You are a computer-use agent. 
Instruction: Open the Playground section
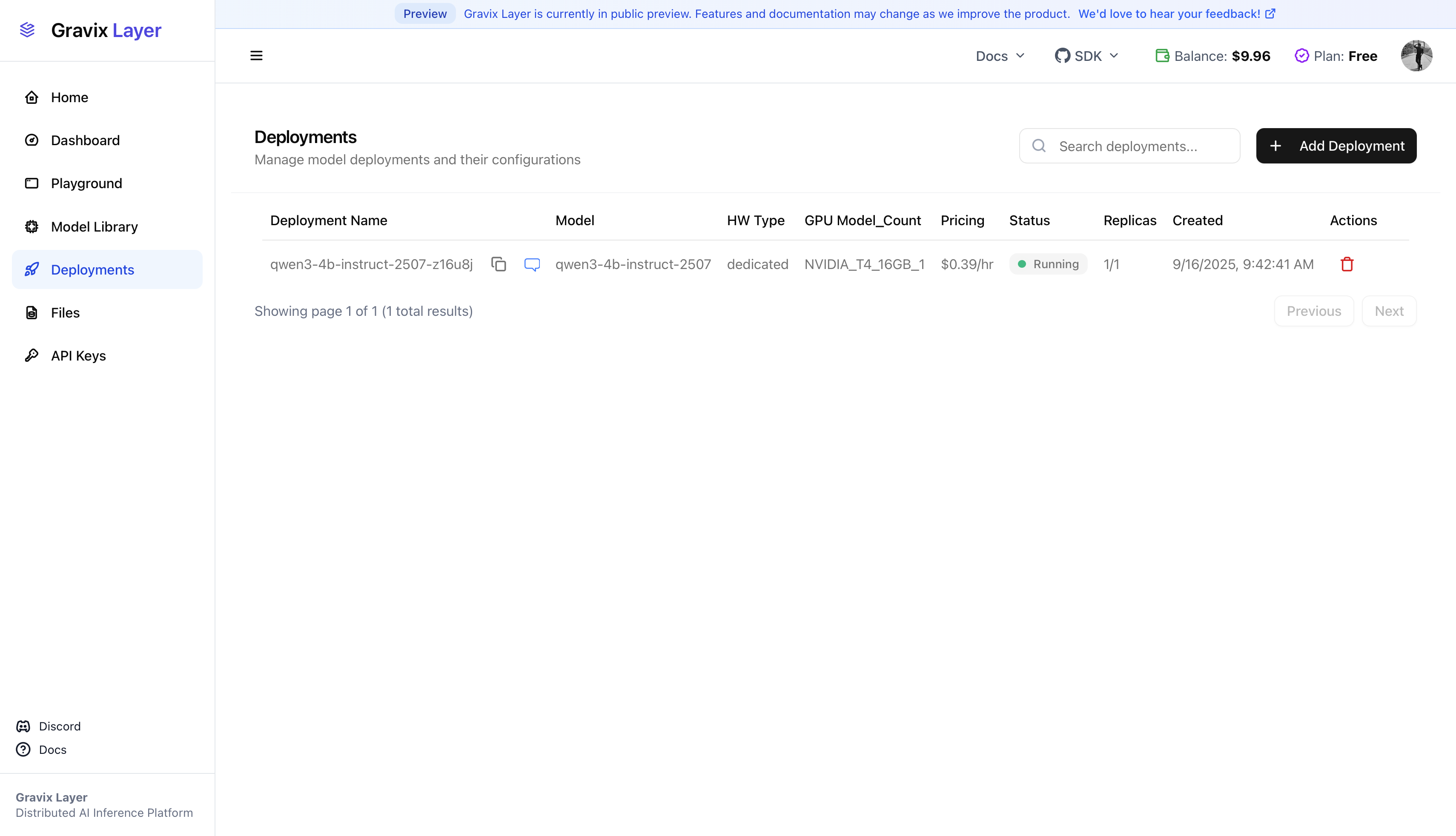[86, 183]
